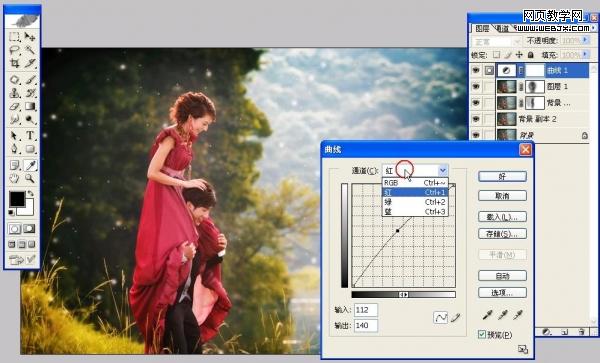This screenshot has height=363, width=600.
Task: Select the Dodge tool
Action: pos(30,120)
